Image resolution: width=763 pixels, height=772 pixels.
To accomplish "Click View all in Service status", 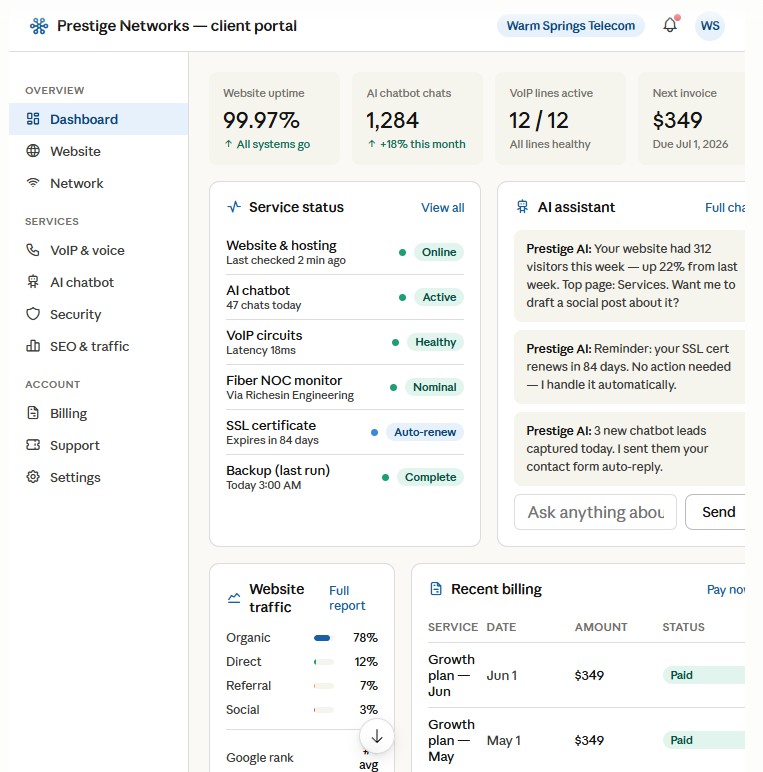I will pyautogui.click(x=443, y=207).
